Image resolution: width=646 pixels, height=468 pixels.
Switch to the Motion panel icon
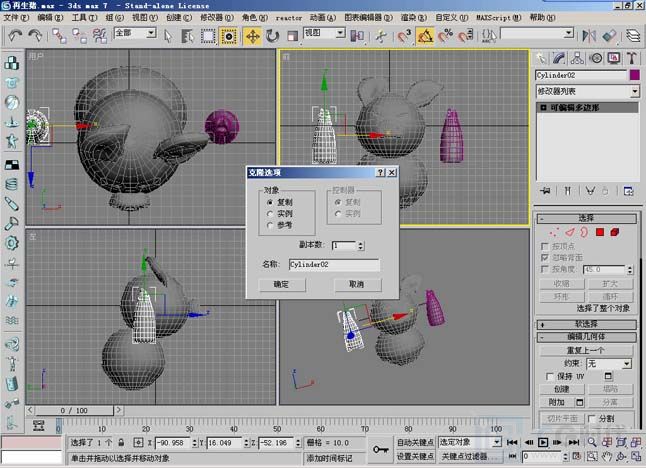(596, 58)
